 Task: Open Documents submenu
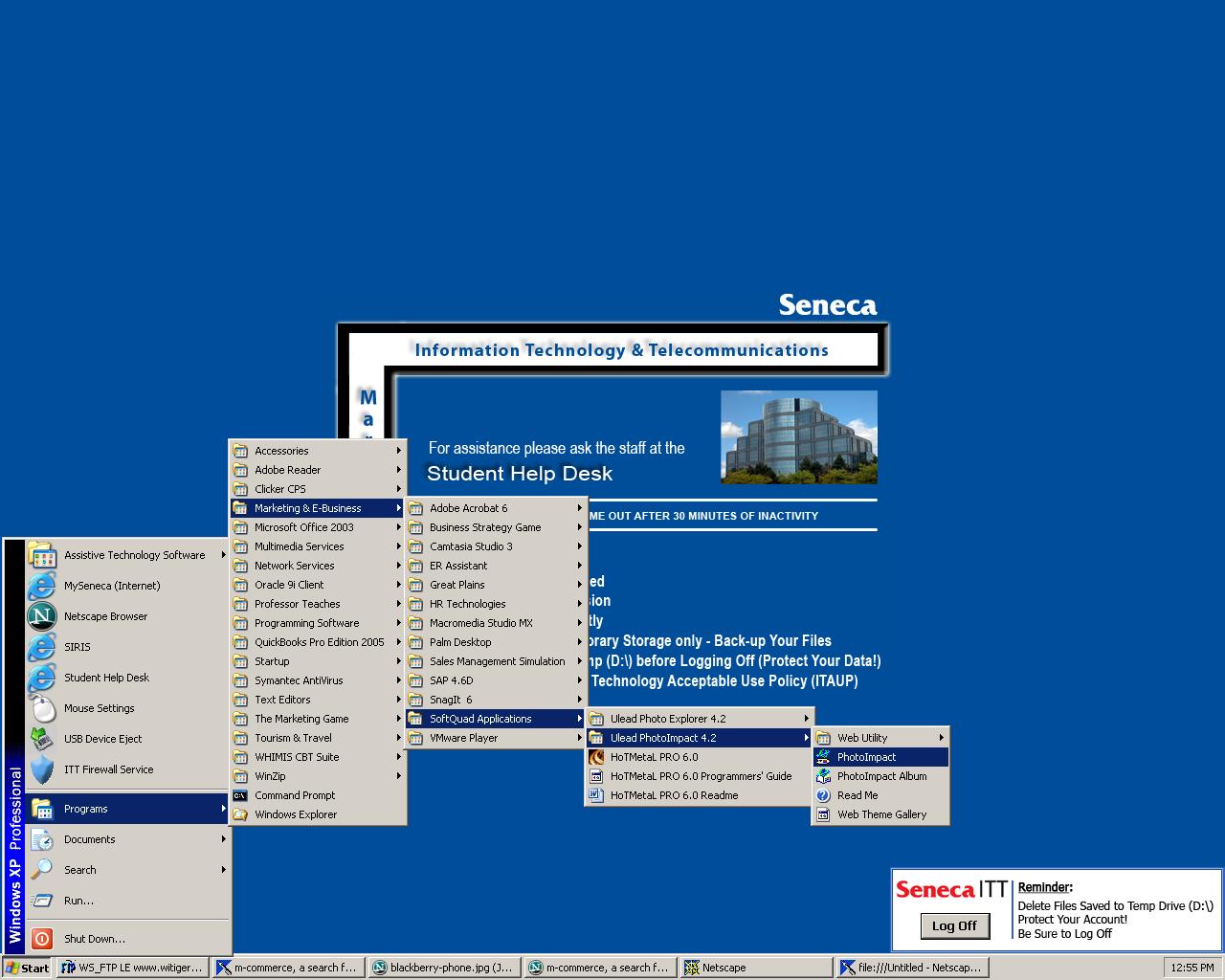127,839
